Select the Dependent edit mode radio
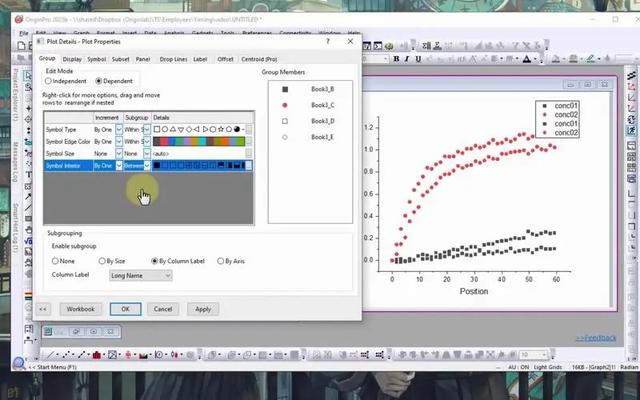The height and width of the screenshot is (400, 640). point(101,80)
